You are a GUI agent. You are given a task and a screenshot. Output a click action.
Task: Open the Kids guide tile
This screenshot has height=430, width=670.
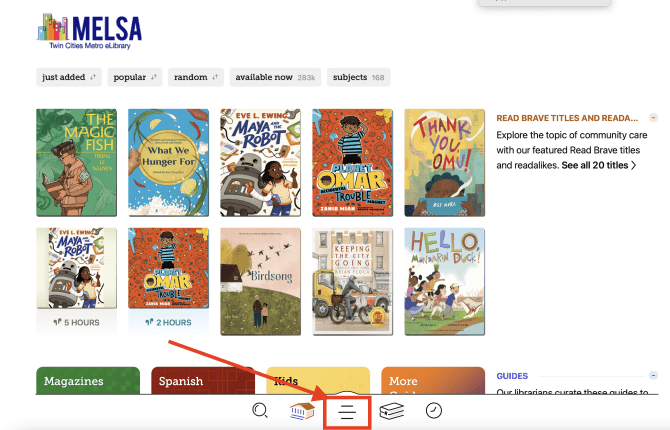318,380
